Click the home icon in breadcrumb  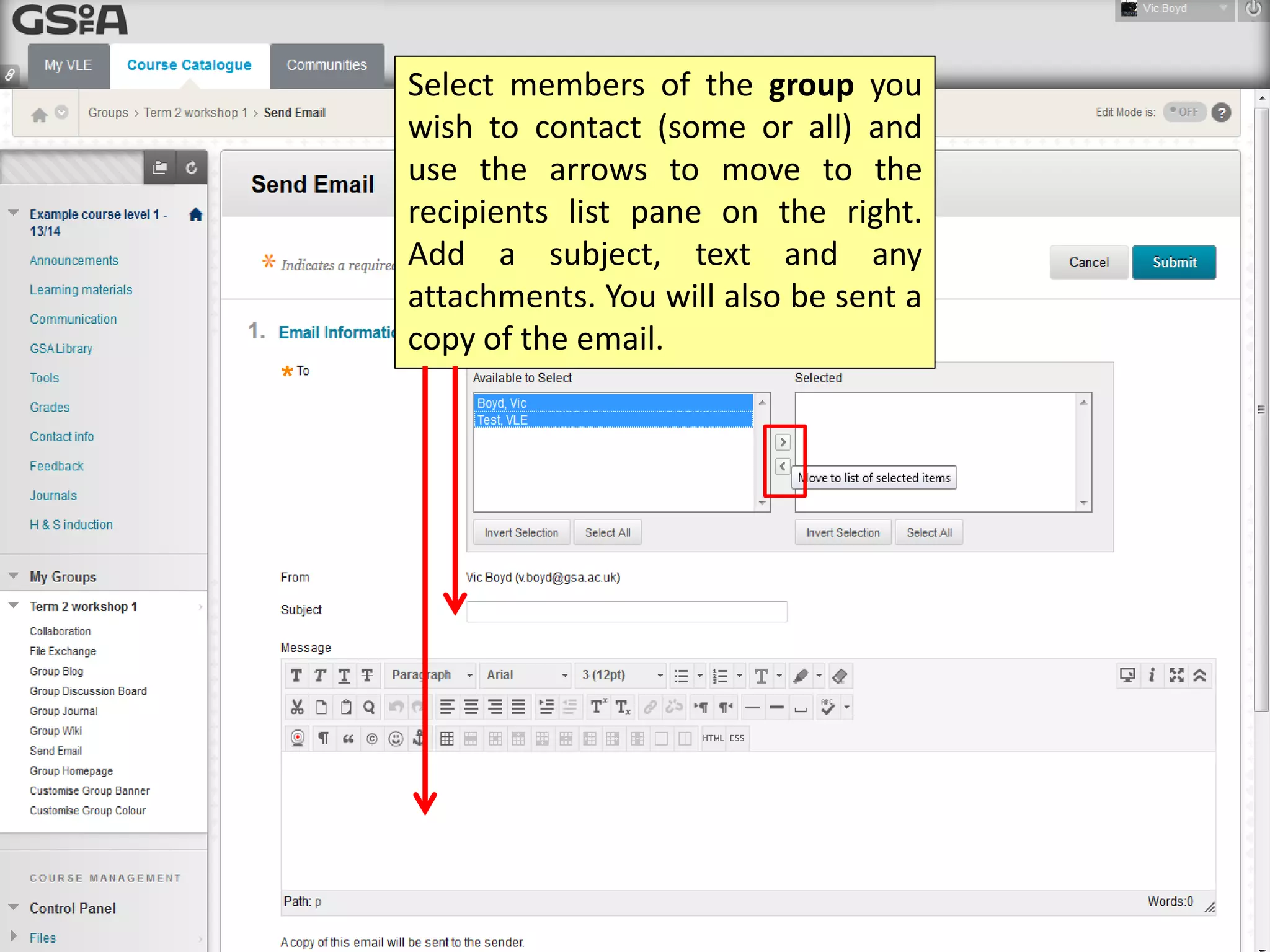(39, 114)
